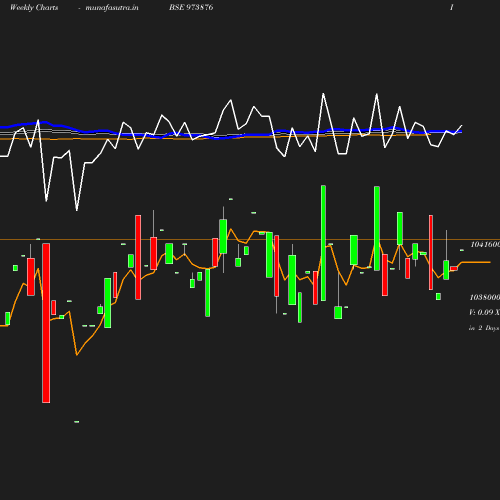Click the tallest red candlestick at the left

pos(46,323)
